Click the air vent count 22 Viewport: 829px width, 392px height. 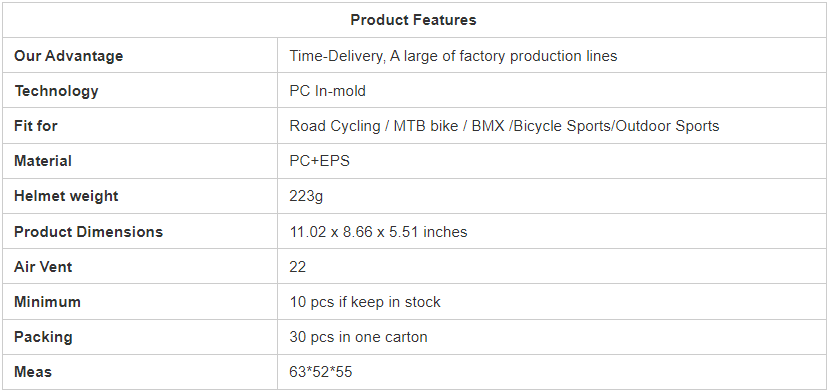click(x=298, y=267)
